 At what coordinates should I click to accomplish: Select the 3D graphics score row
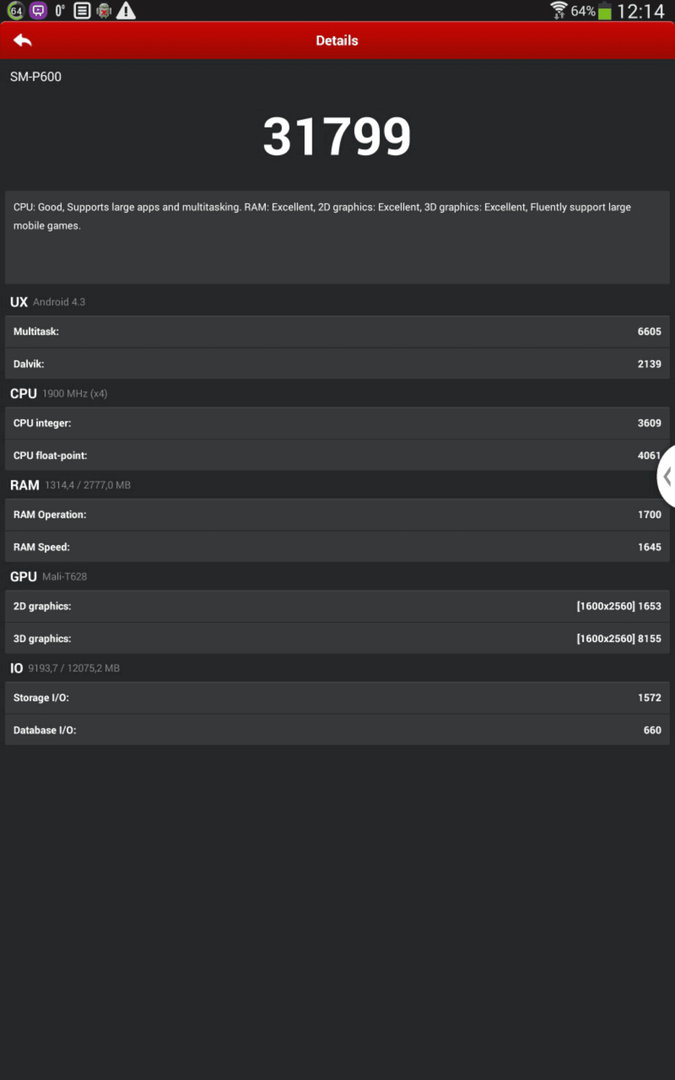click(337, 638)
